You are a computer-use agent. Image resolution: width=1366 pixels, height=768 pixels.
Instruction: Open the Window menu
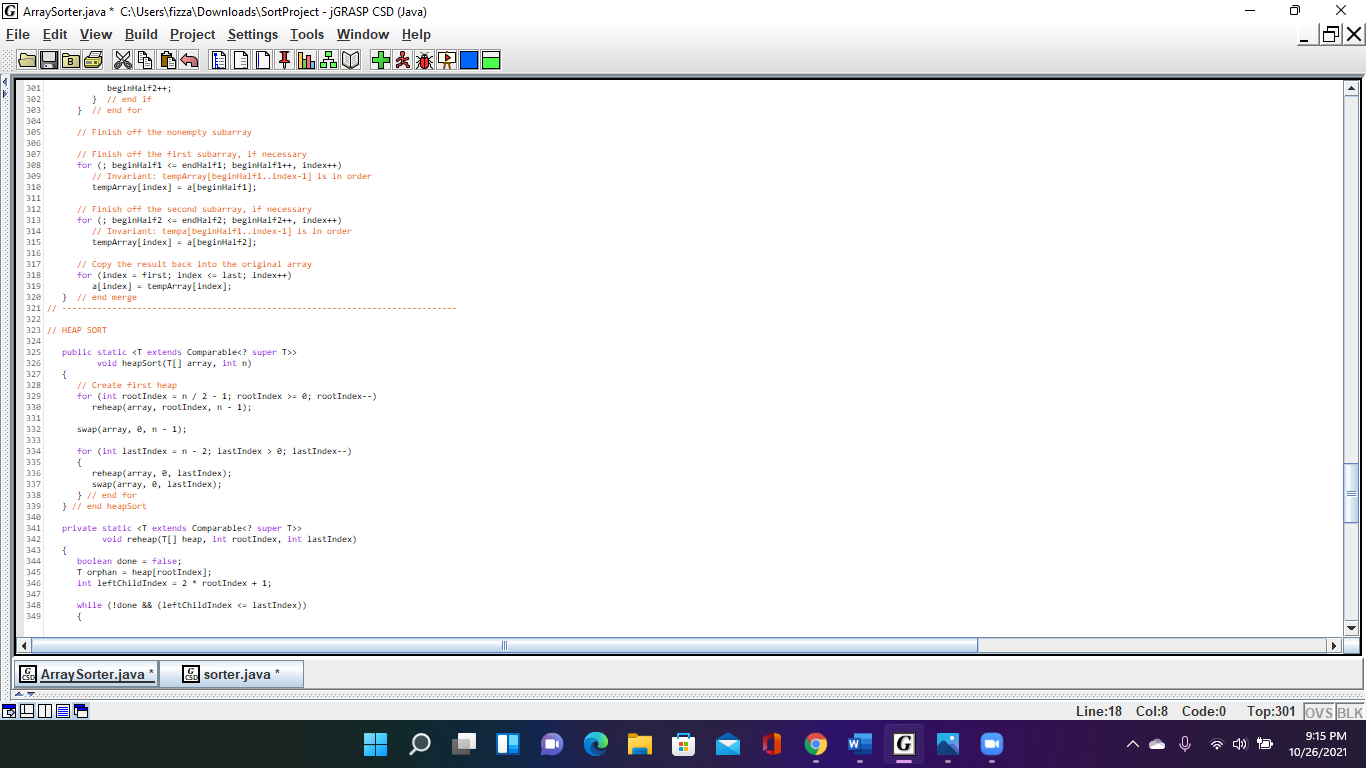[x=363, y=34]
